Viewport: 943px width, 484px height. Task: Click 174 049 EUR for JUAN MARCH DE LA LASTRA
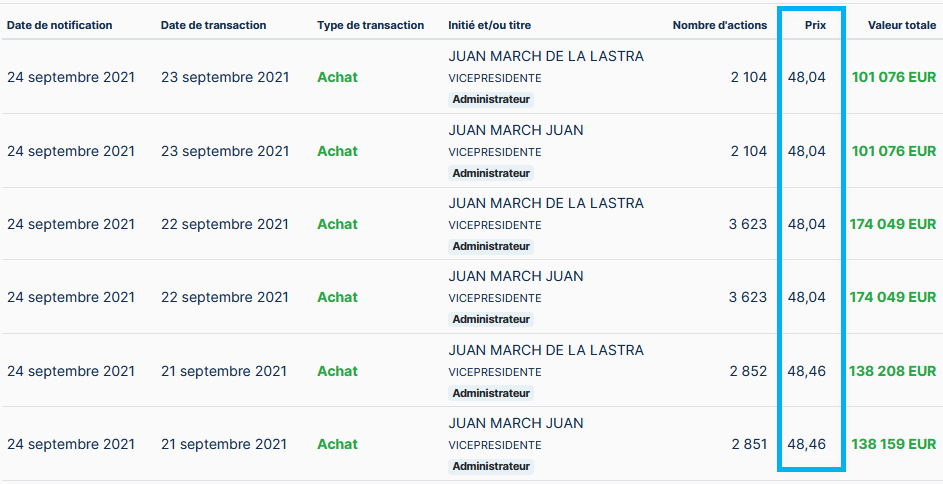click(x=892, y=224)
